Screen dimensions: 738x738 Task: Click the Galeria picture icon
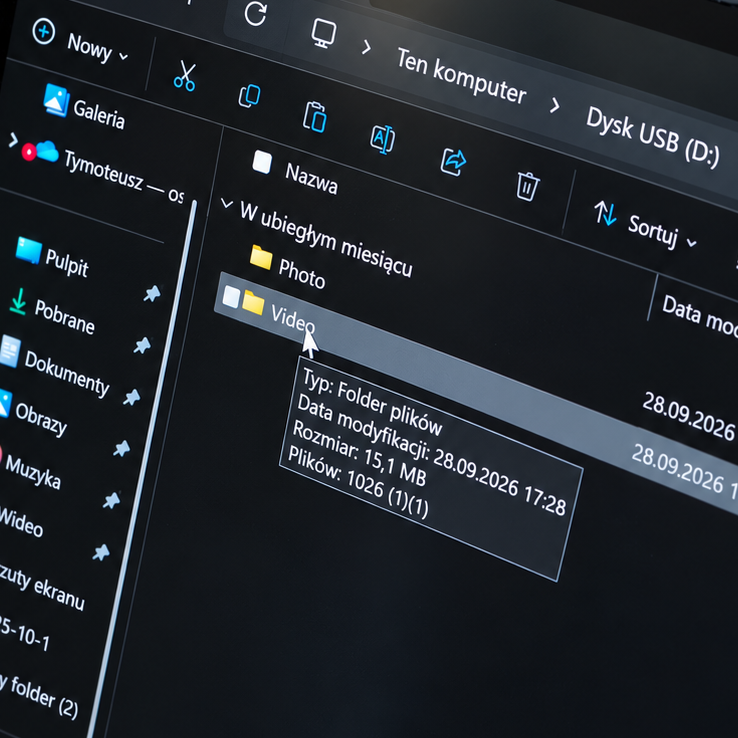pos(56,100)
